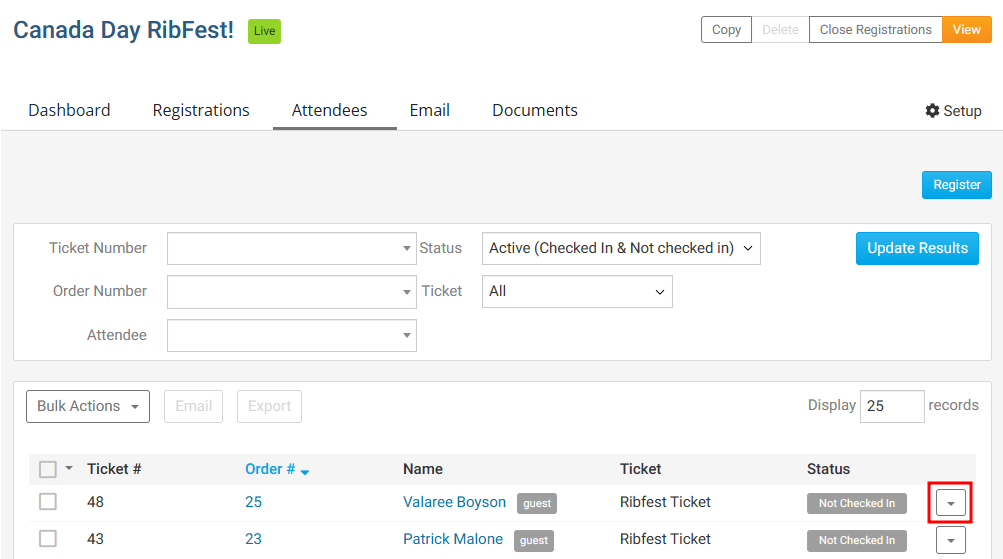The height and width of the screenshot is (559, 1003).
Task: Open row actions arrow for Valaree Boyson
Action: coord(950,502)
